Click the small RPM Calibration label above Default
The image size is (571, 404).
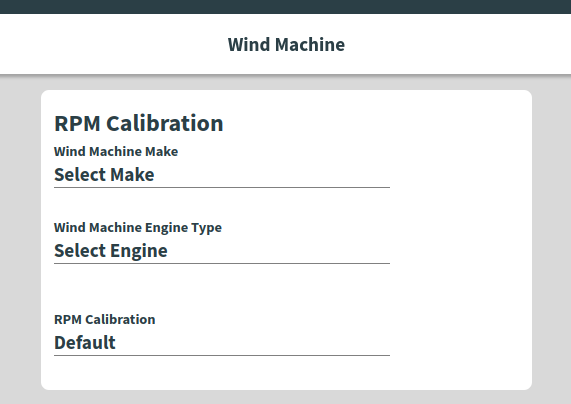[105, 319]
